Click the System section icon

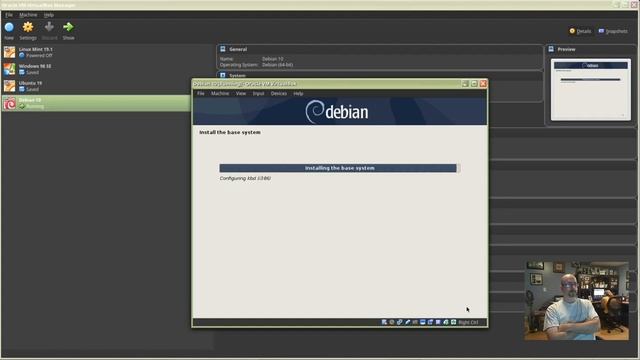point(223,76)
